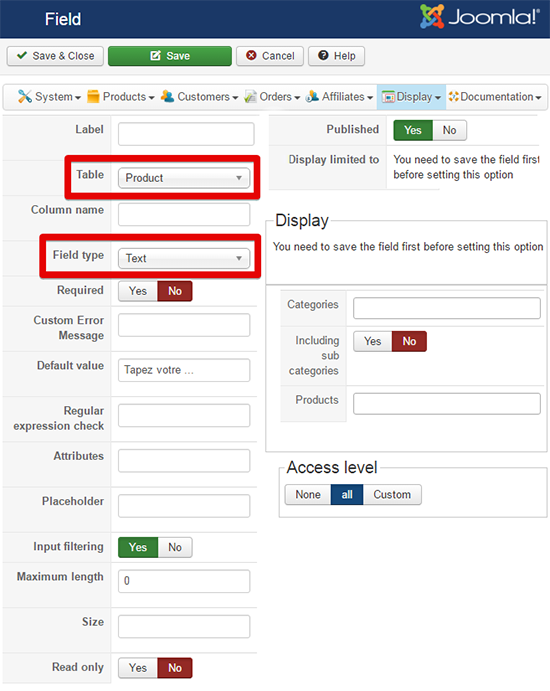Click the "Display limited to" label

pos(334,160)
